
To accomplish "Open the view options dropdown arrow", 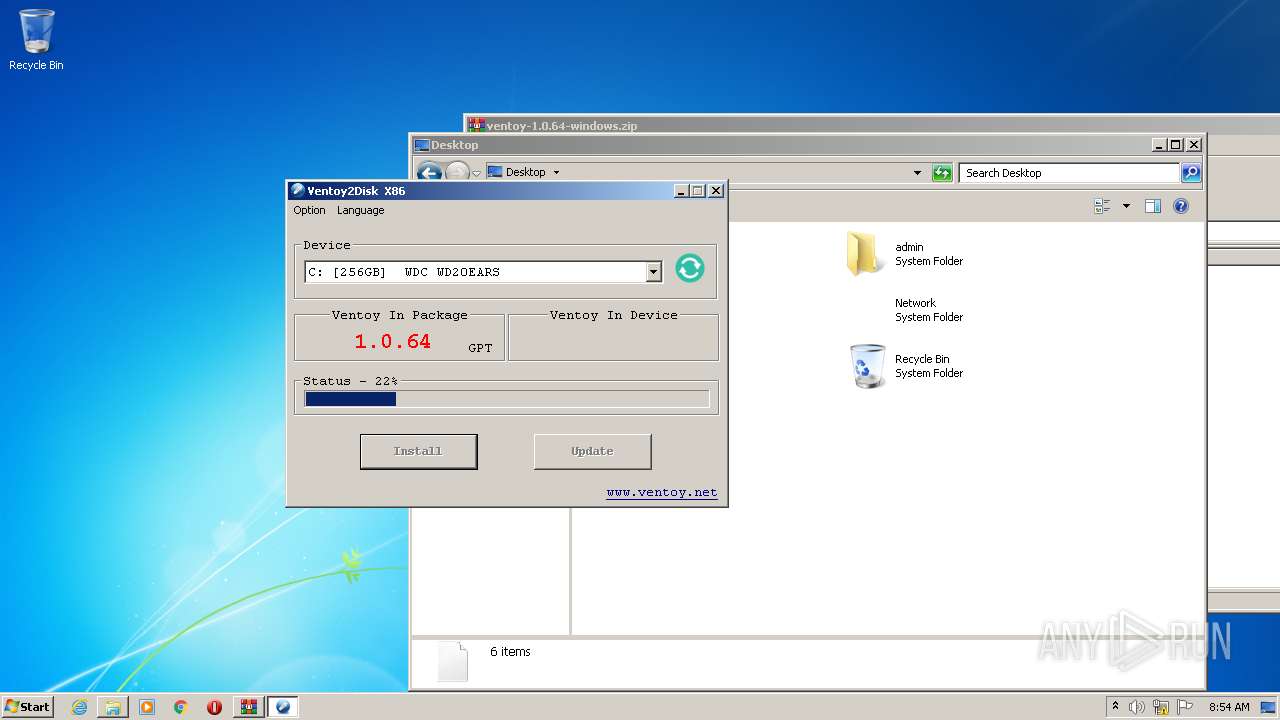I will (x=1126, y=206).
